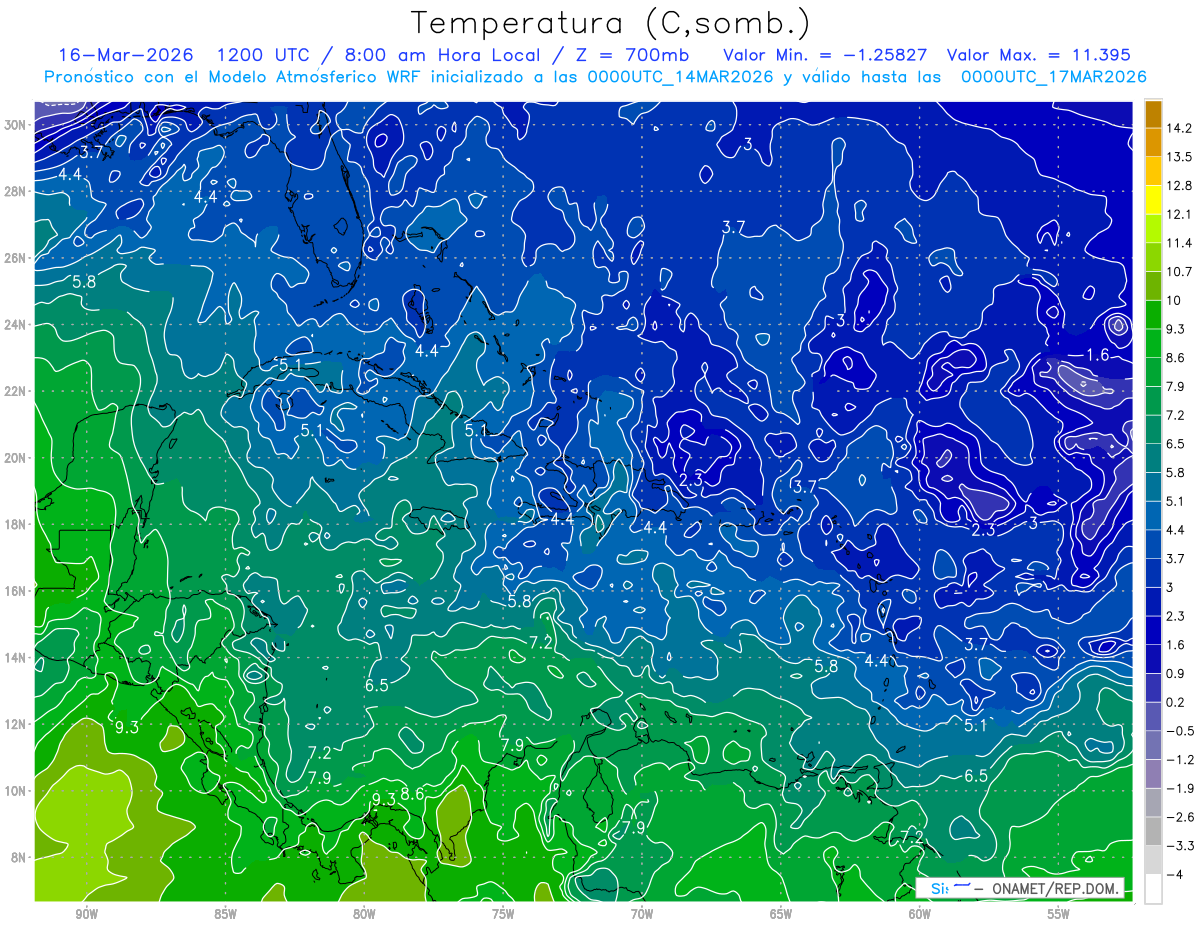The width and height of the screenshot is (1200, 927).
Task: Click the "-1.2" colorbar legend label
Action: coord(1180,759)
